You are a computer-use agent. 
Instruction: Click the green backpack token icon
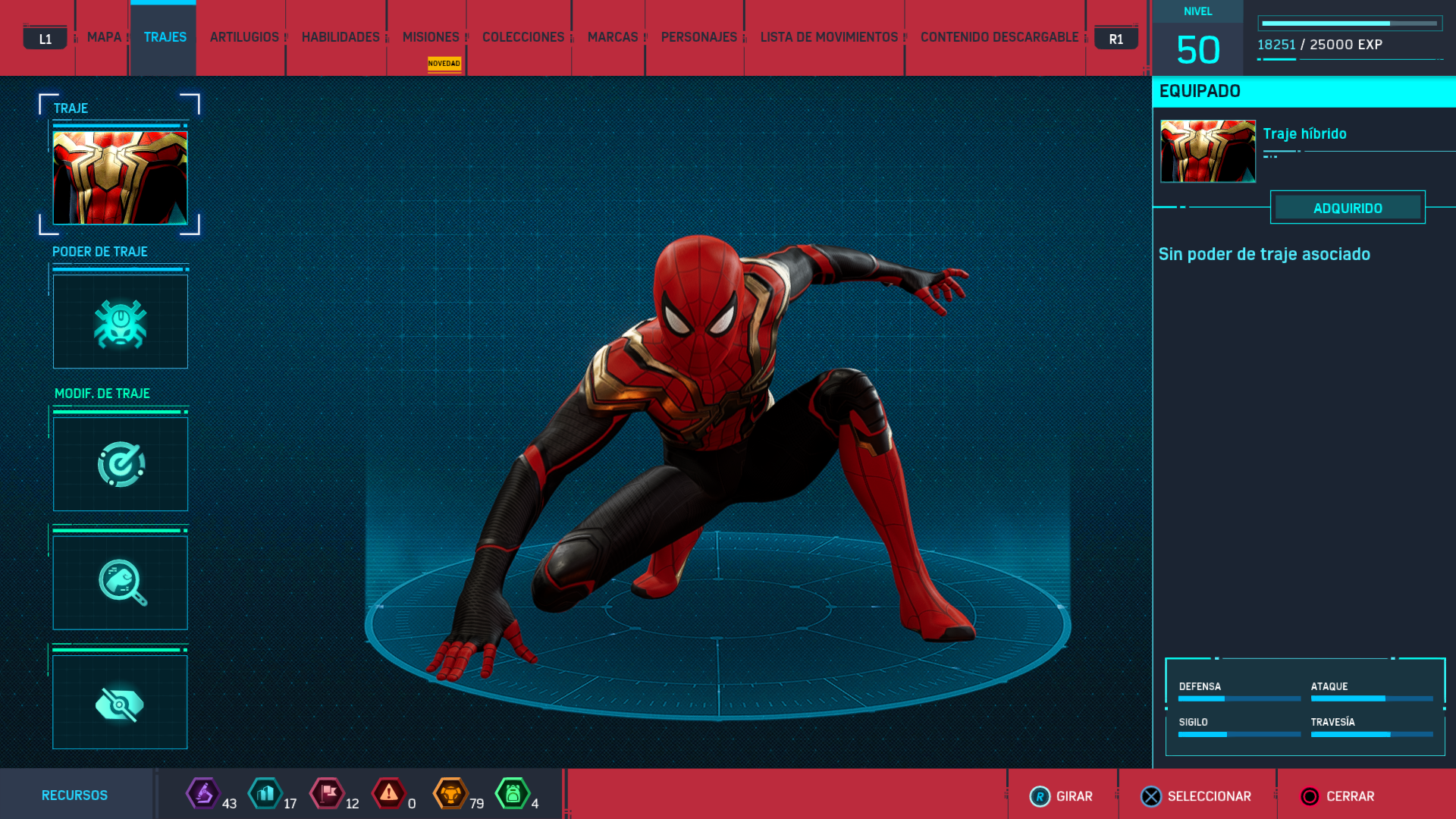(513, 794)
